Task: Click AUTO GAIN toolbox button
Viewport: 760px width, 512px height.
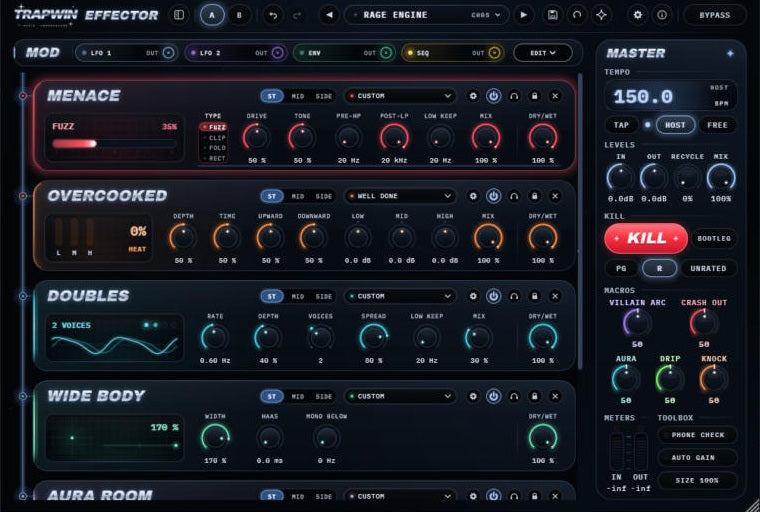Action: pos(698,458)
